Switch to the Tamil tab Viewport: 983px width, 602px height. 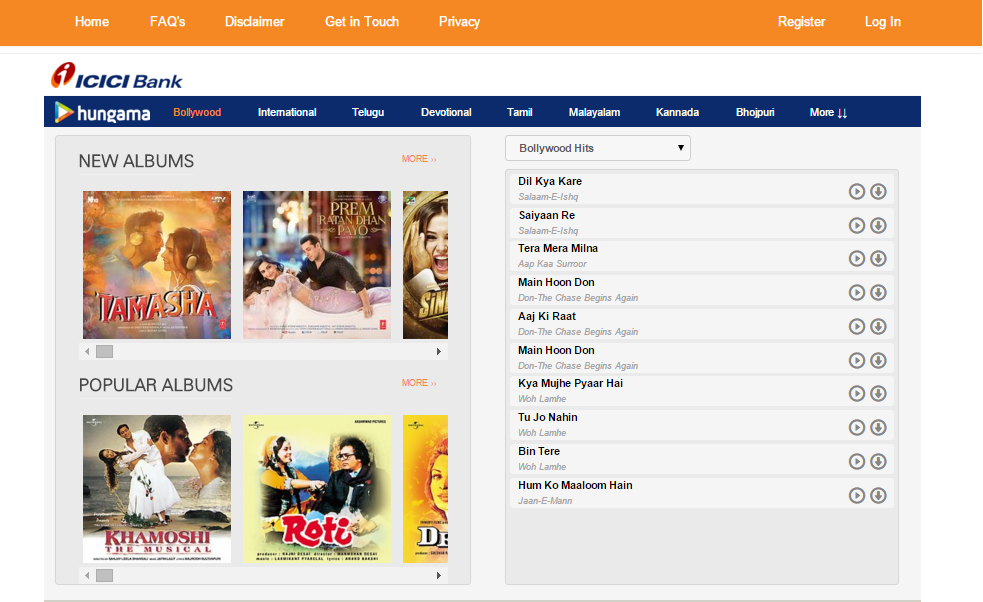[x=519, y=112]
